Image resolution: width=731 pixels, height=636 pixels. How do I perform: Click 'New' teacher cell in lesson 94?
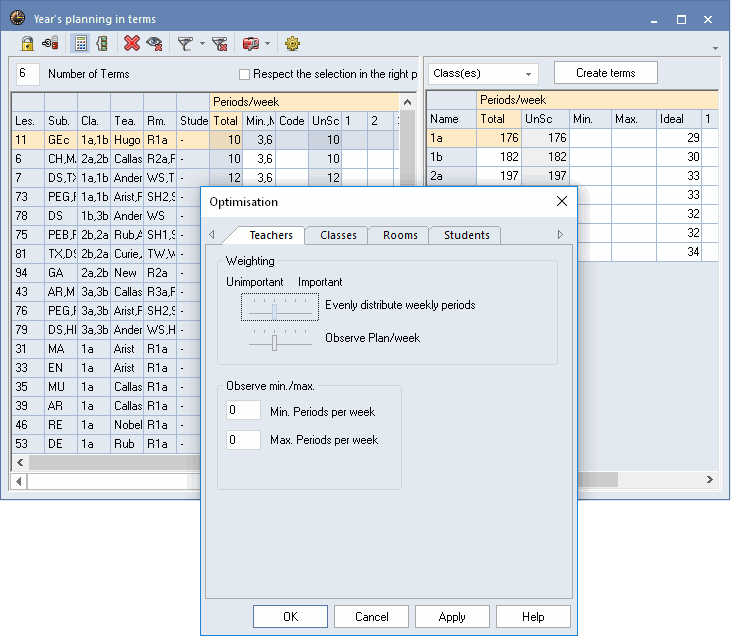pos(127,273)
